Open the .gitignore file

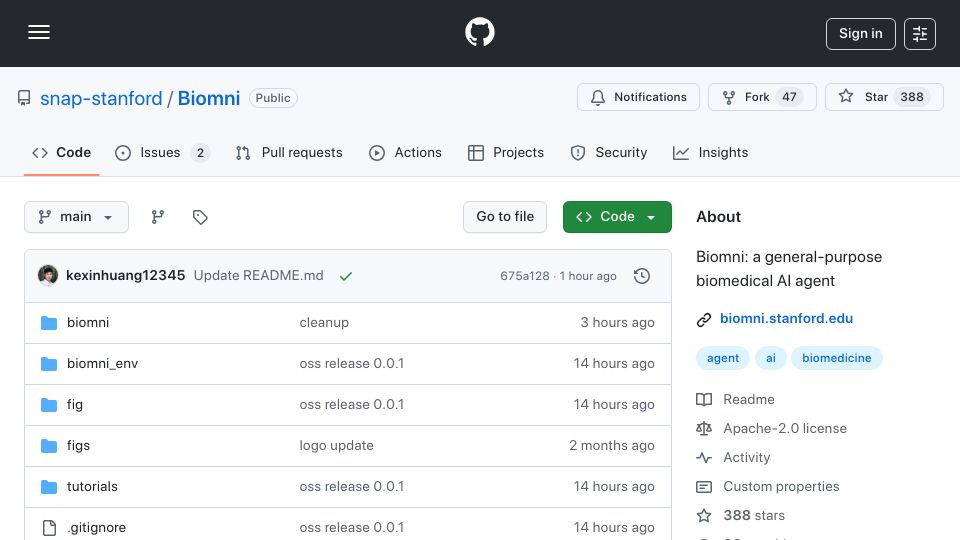coord(96,528)
